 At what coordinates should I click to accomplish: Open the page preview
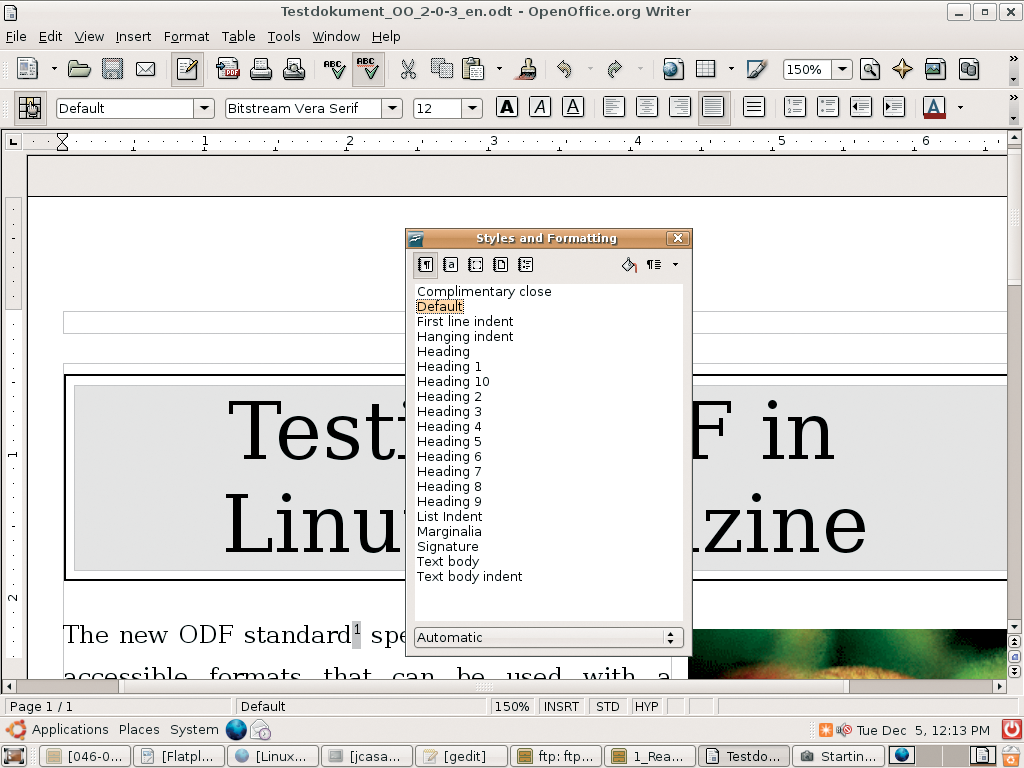(x=293, y=69)
